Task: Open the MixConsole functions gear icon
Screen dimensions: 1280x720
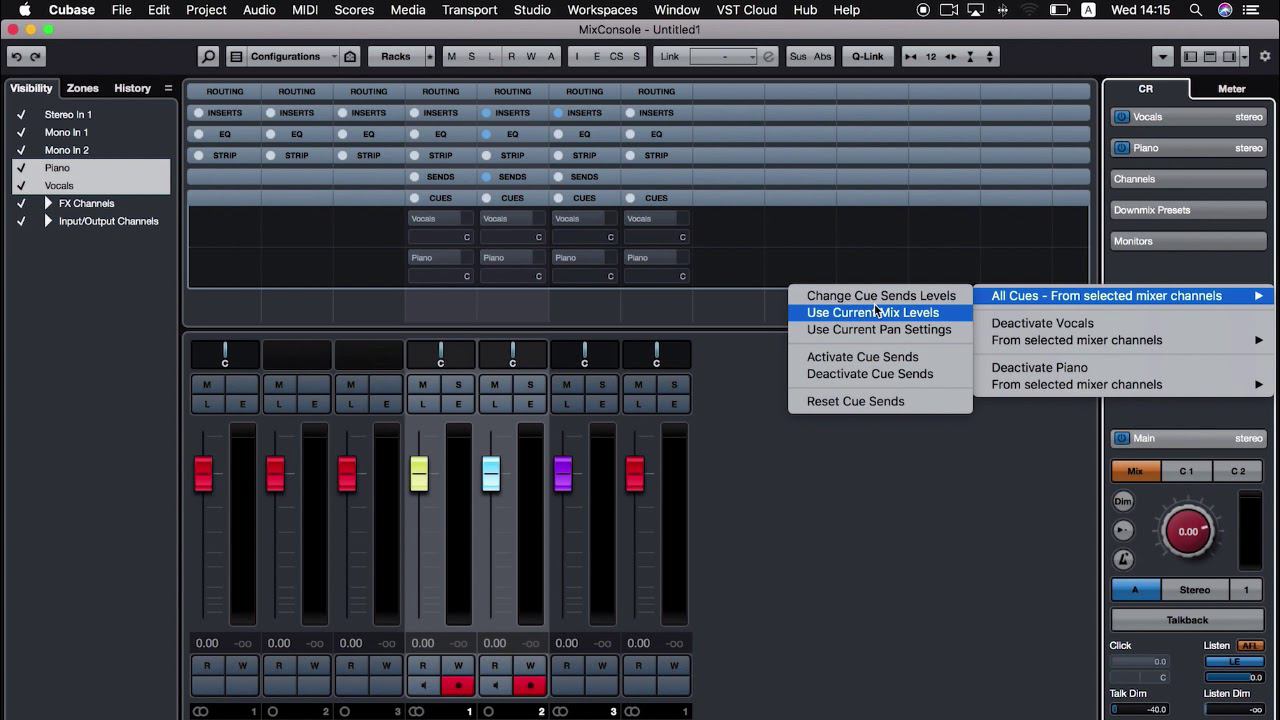Action: coord(1264,56)
